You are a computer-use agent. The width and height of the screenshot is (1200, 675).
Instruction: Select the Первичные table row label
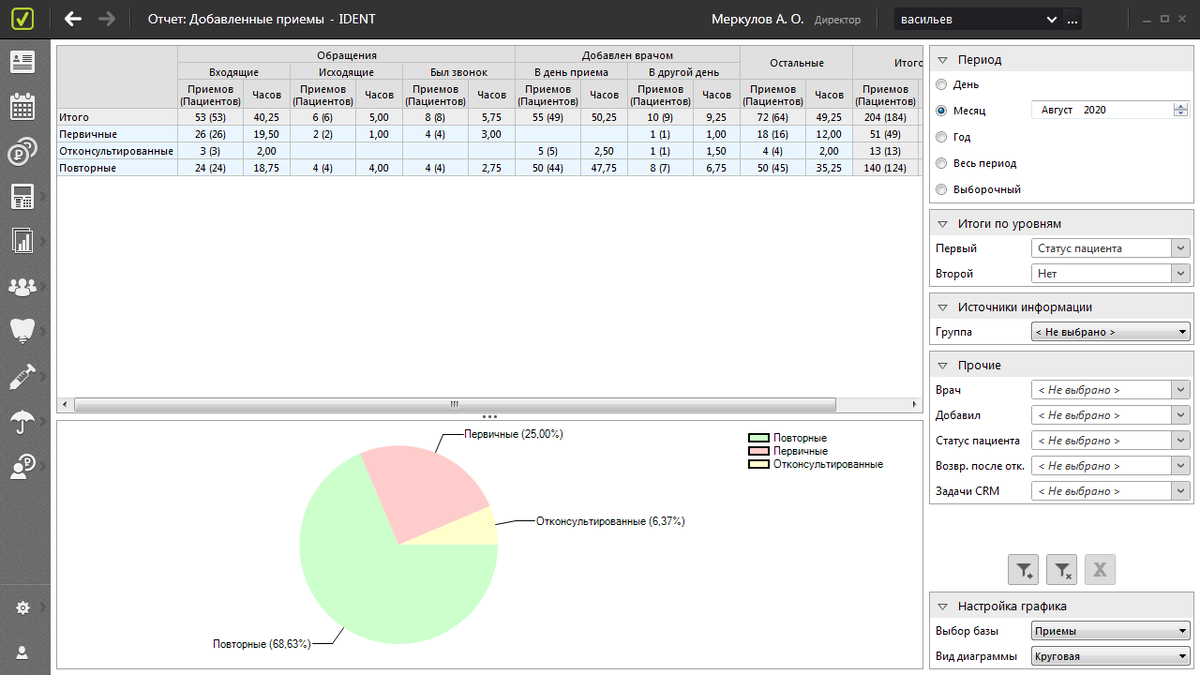[88, 134]
